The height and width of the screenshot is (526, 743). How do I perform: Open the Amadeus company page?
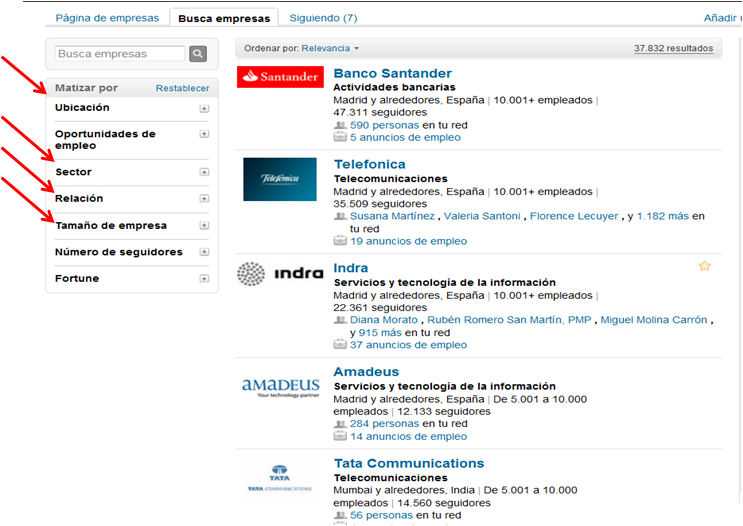(x=366, y=372)
